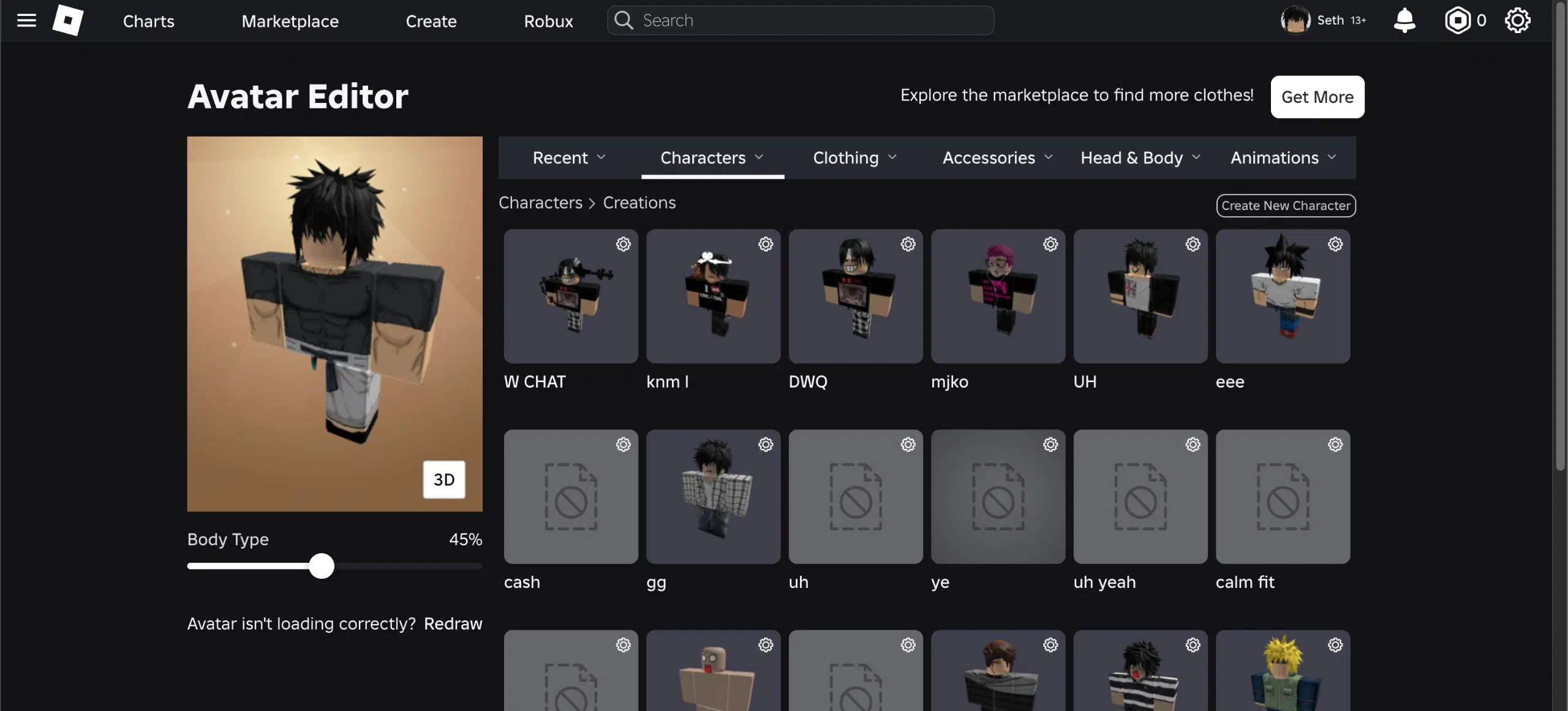Select the gg character thumbnail
Viewport: 1568px width, 711px height.
(x=713, y=497)
